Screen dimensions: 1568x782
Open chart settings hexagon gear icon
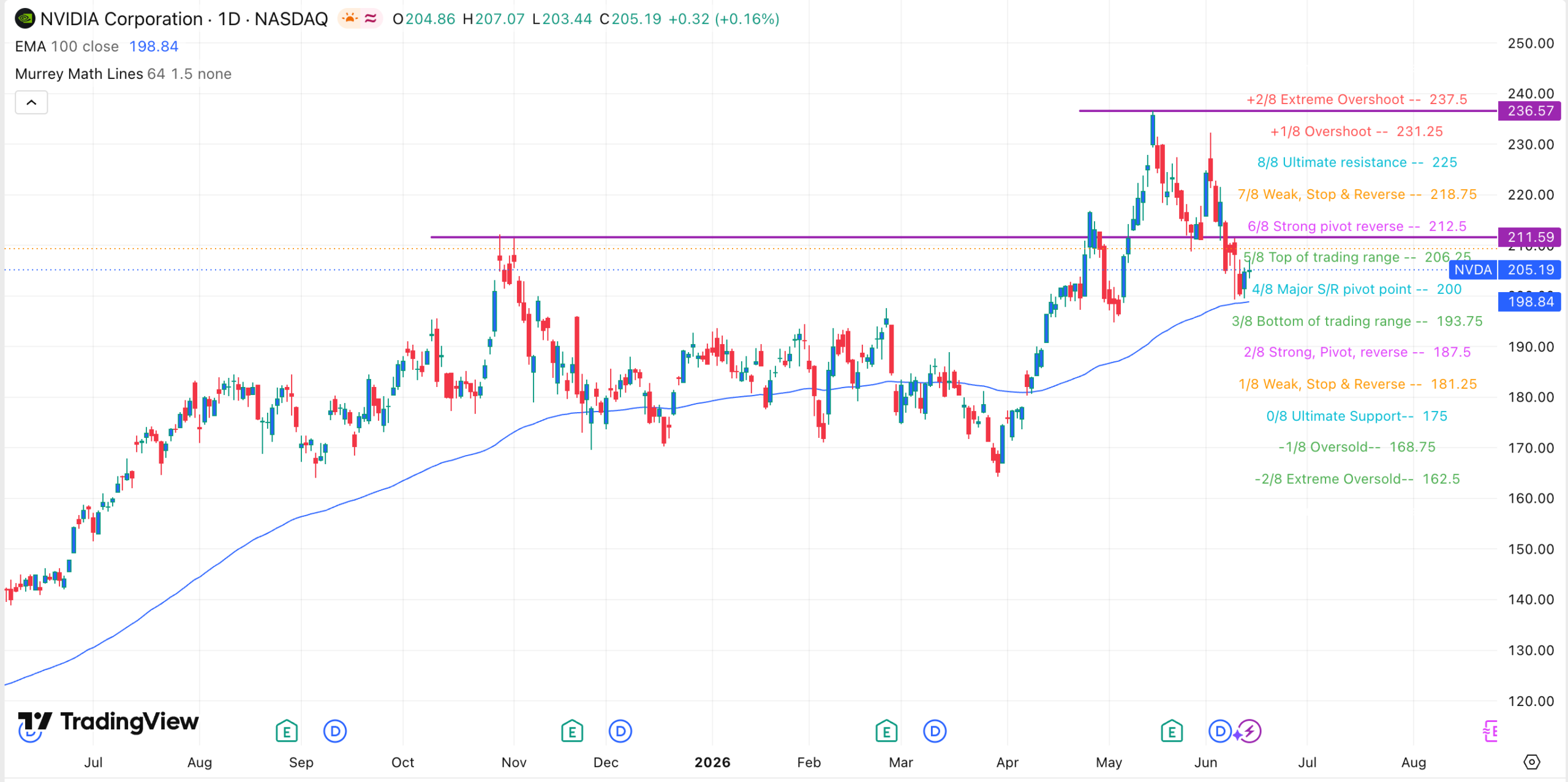(1531, 762)
